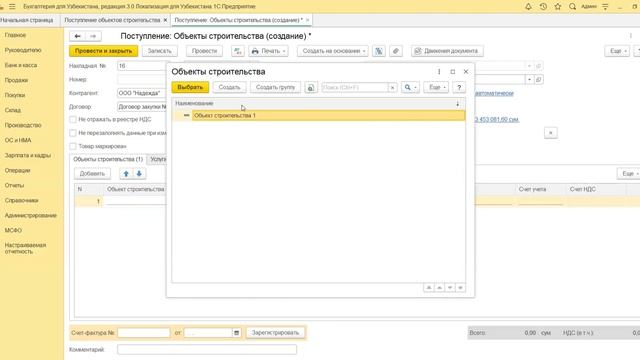Click the open-element icon right of second field
Screen dimensions: 640x360
pos(539,80)
